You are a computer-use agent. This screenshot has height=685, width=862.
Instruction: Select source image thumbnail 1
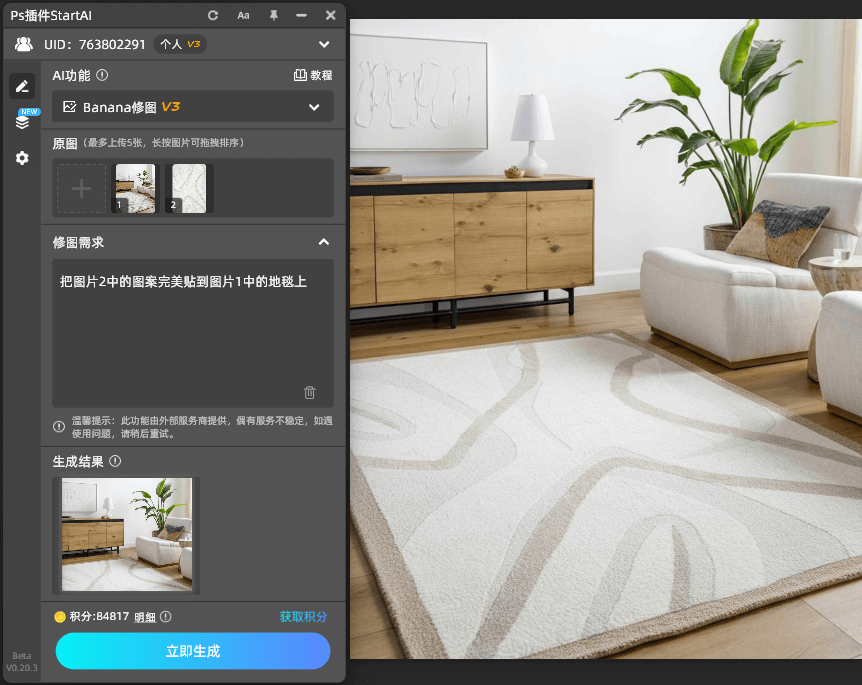tap(134, 188)
